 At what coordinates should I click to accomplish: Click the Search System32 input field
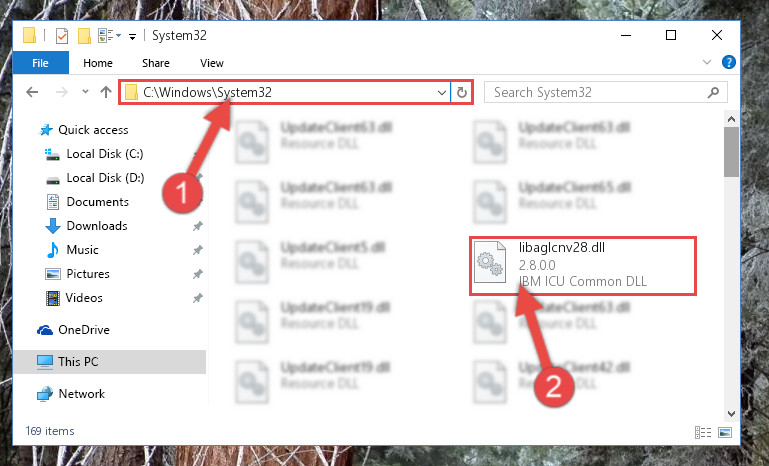[x=598, y=92]
